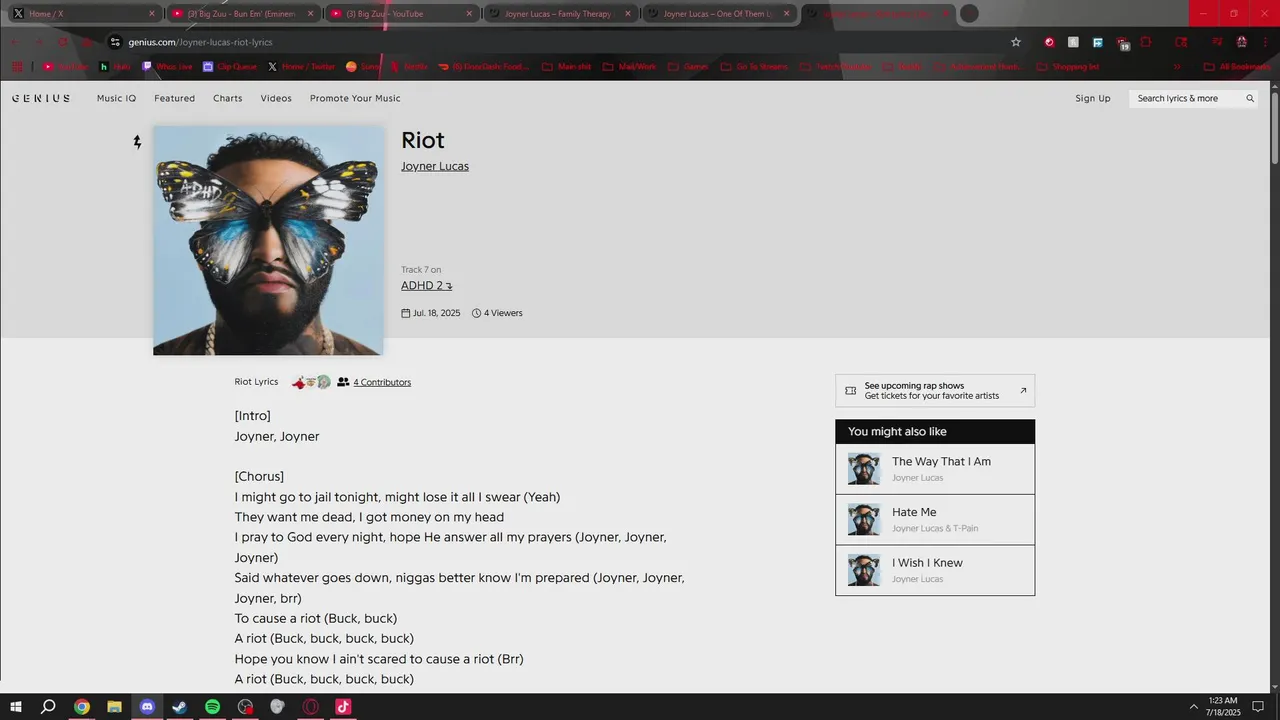This screenshot has height=720, width=1280.
Task: Open the browser apps grid icon
Action: point(17,67)
